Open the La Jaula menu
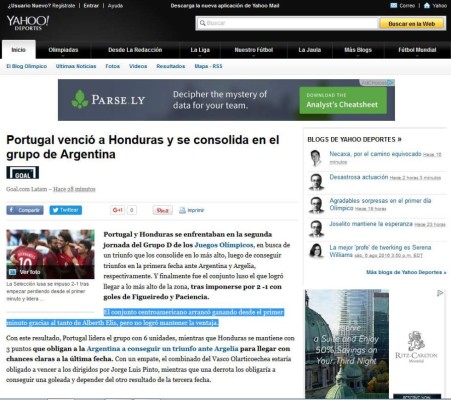The height and width of the screenshot is (400, 451). (x=309, y=50)
